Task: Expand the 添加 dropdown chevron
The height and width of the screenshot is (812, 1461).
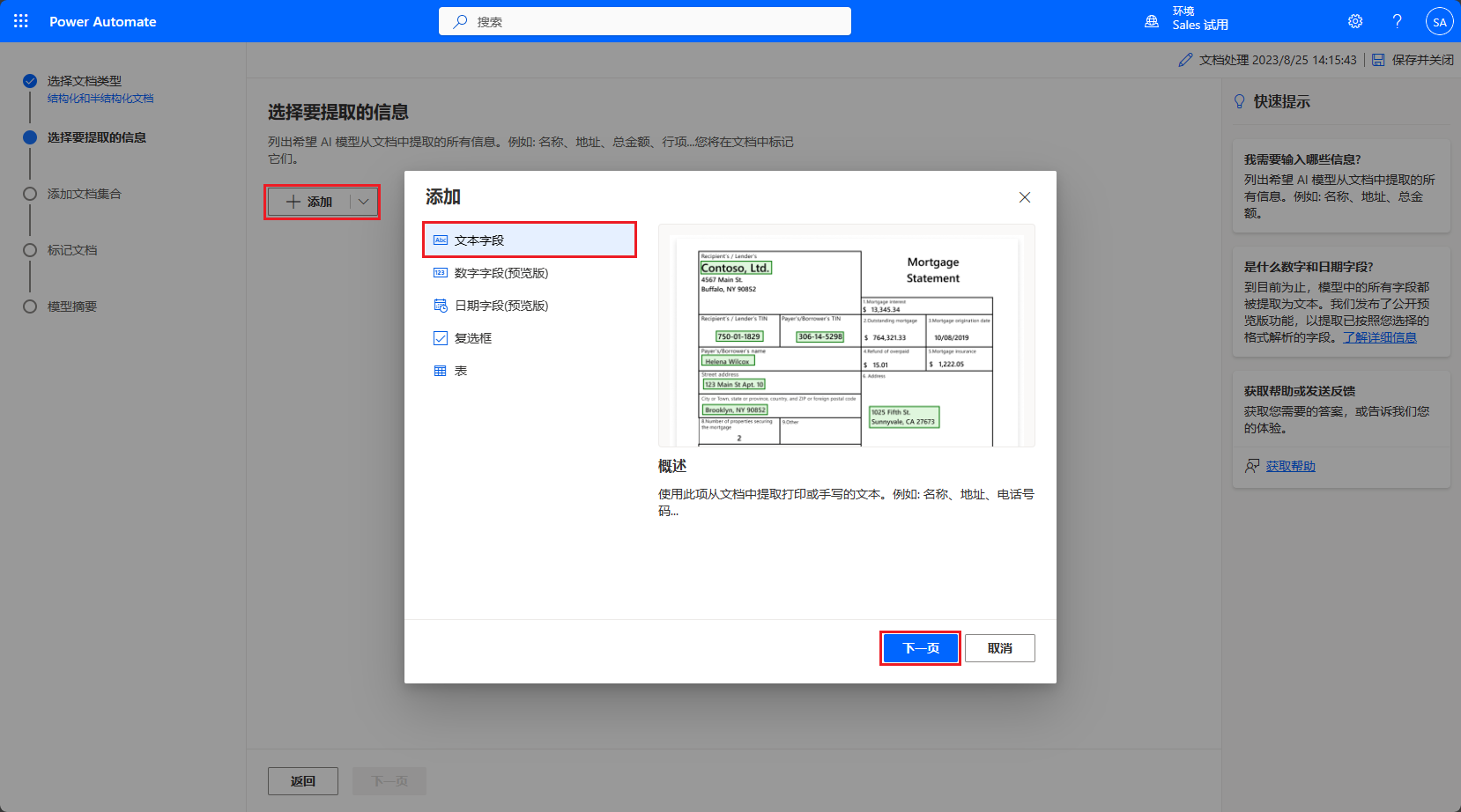Action: coord(364,202)
